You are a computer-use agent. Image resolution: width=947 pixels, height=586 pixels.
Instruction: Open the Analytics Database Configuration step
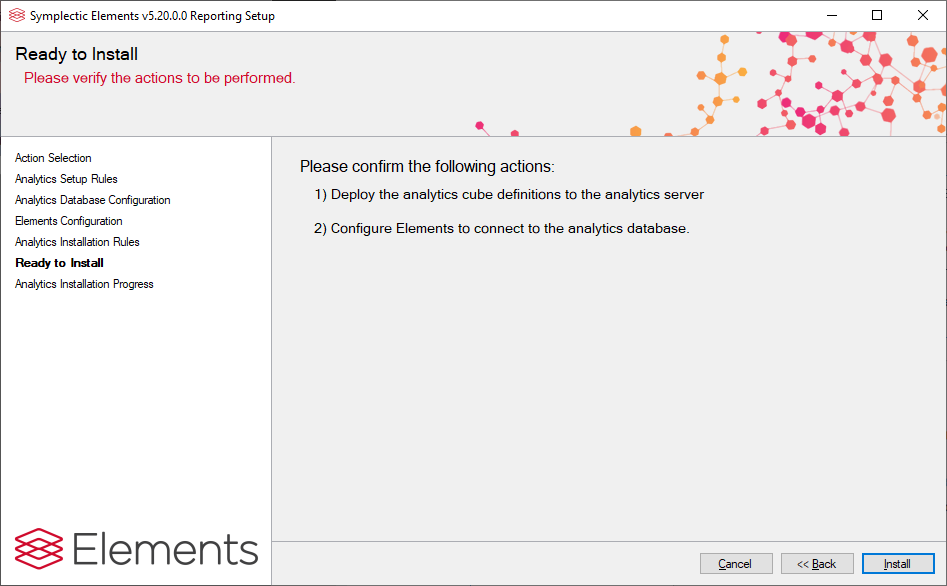coord(92,200)
